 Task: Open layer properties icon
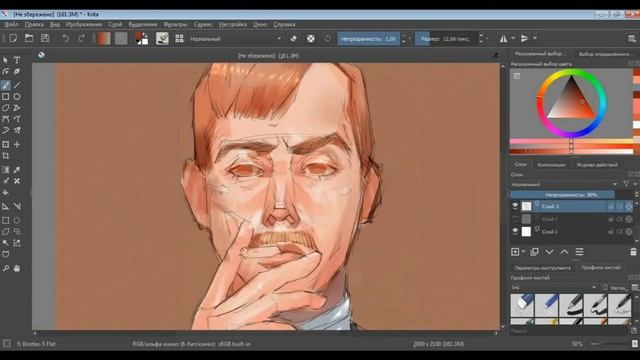(579, 252)
